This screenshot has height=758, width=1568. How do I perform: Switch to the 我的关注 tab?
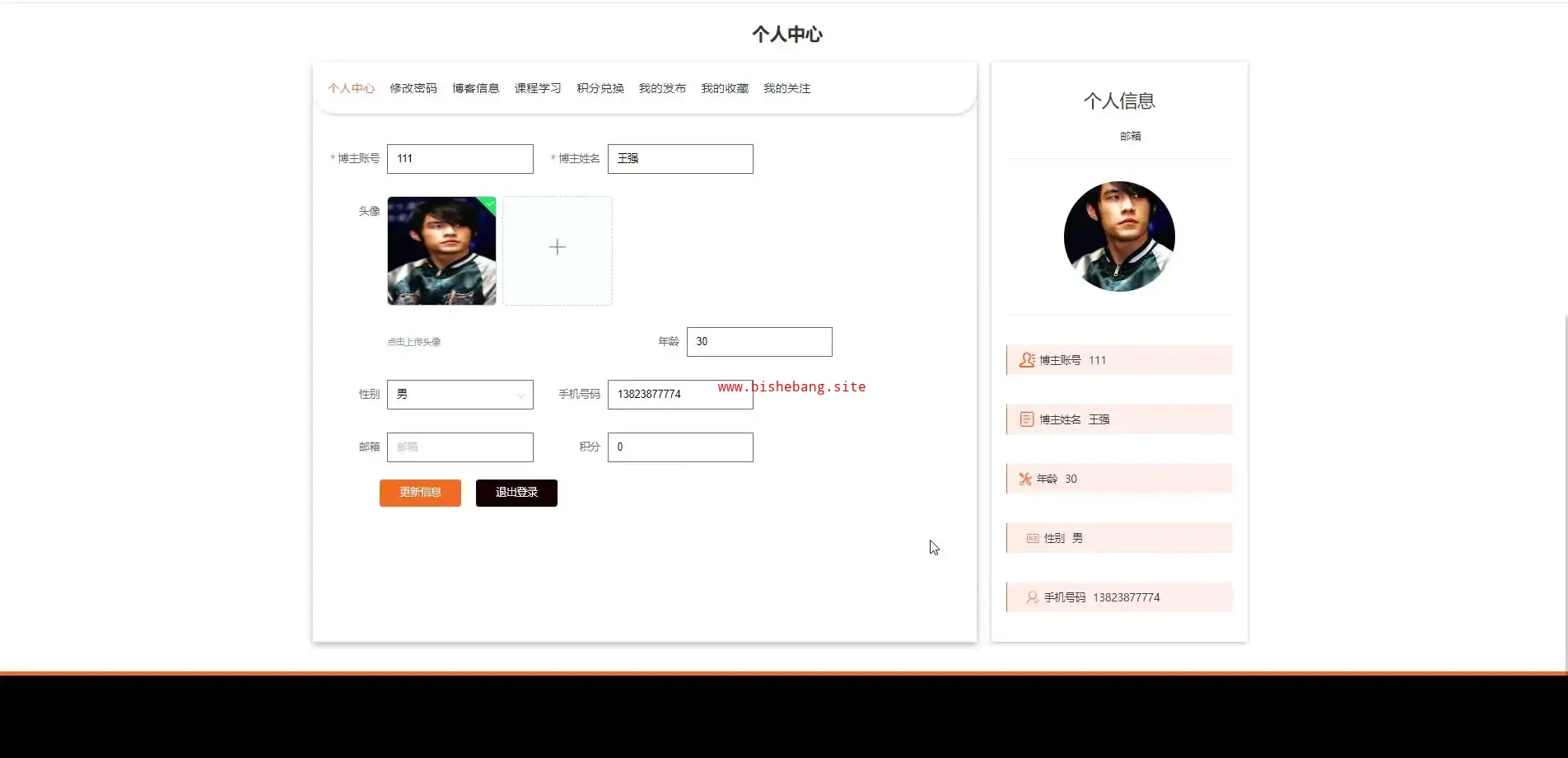[786, 88]
